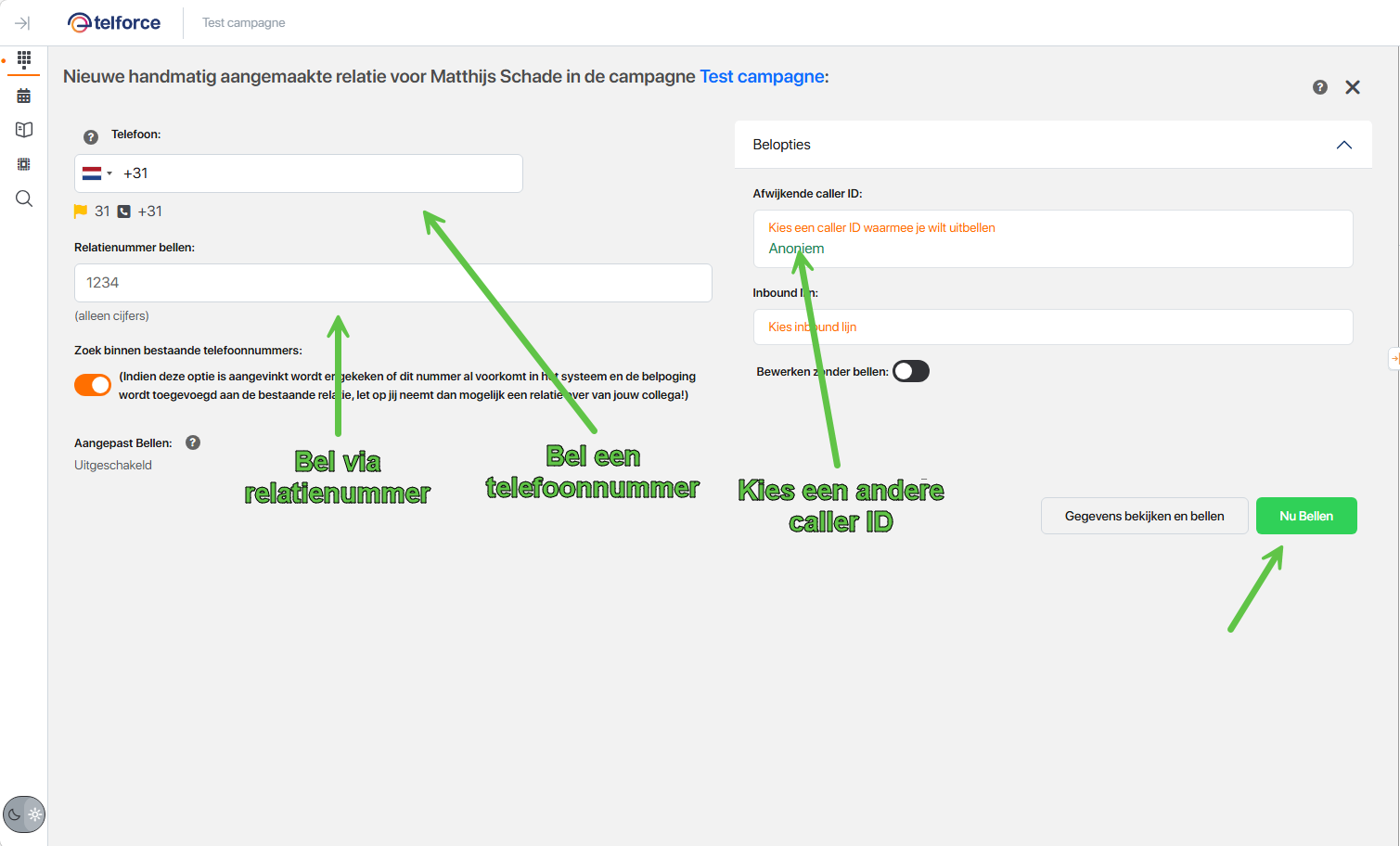Select the chip grid icon in the sidebar
Screen dimensions: 1400x846
23,163
